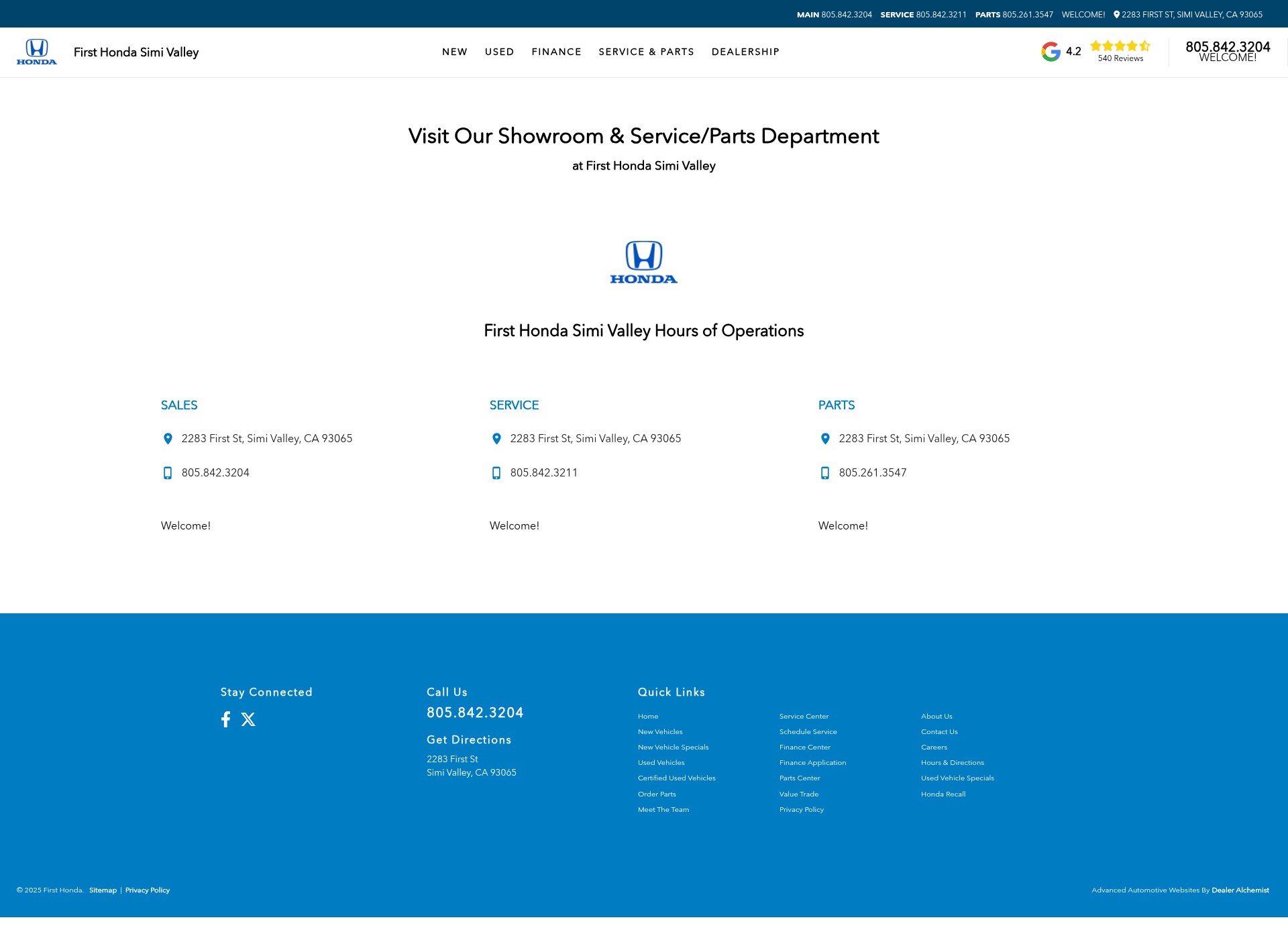This screenshot has width=1288, height=928.
Task: Open the Finance Center quick link
Action: [x=805, y=747]
